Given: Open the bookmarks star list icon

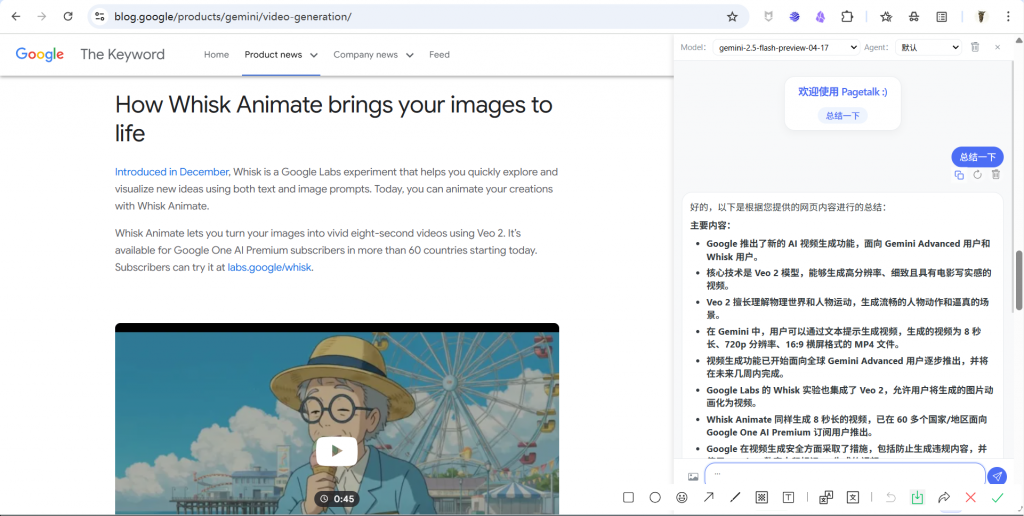Looking at the screenshot, I should [886, 17].
